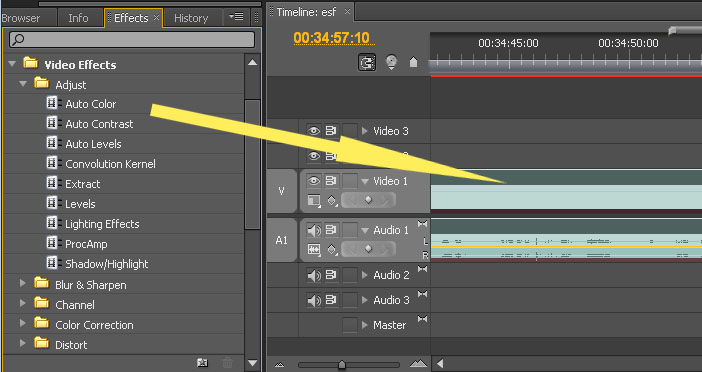Image resolution: width=702 pixels, height=372 pixels.
Task: Switch to the History tab
Action: (x=191, y=18)
